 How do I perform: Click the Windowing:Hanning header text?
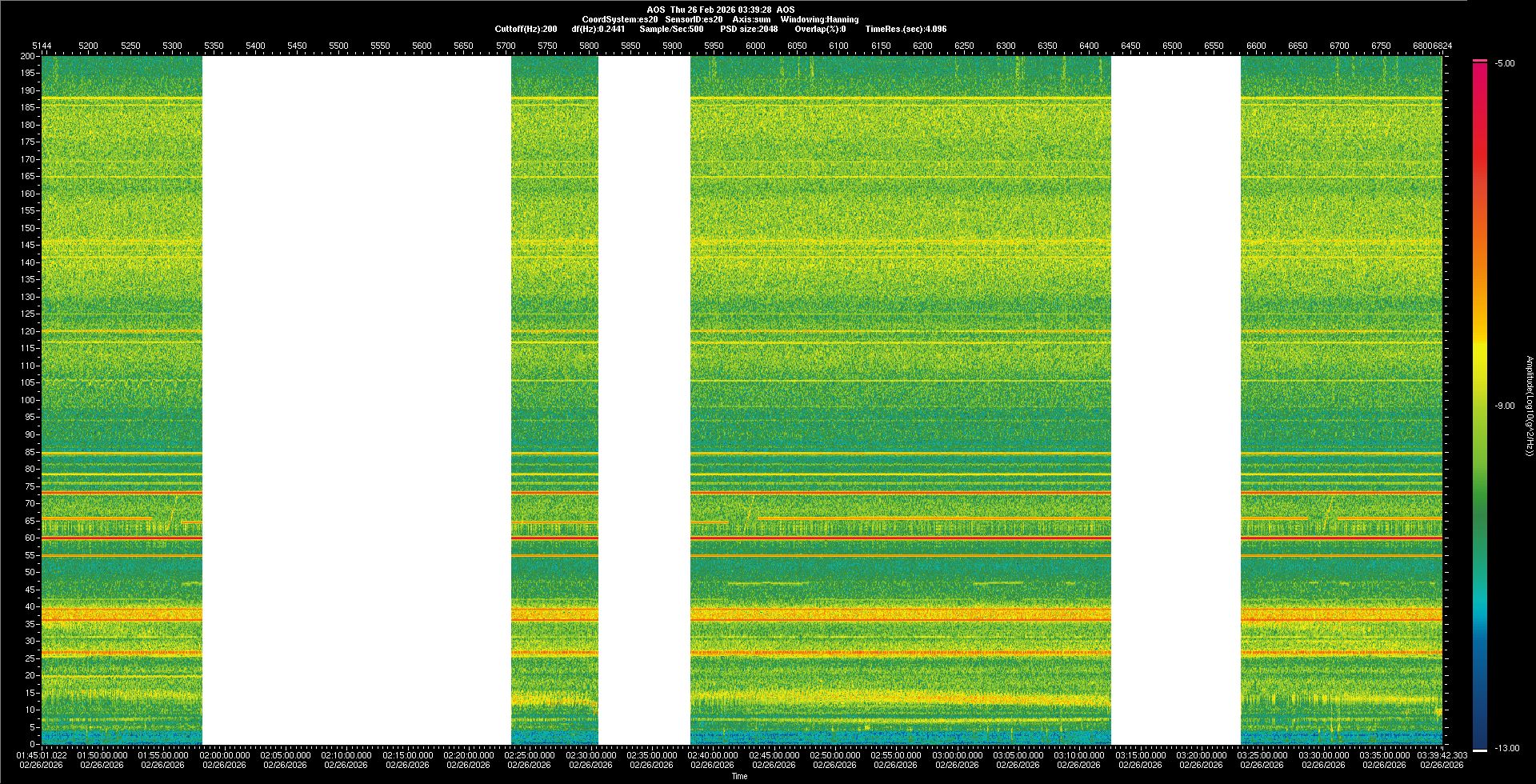[x=819, y=19]
